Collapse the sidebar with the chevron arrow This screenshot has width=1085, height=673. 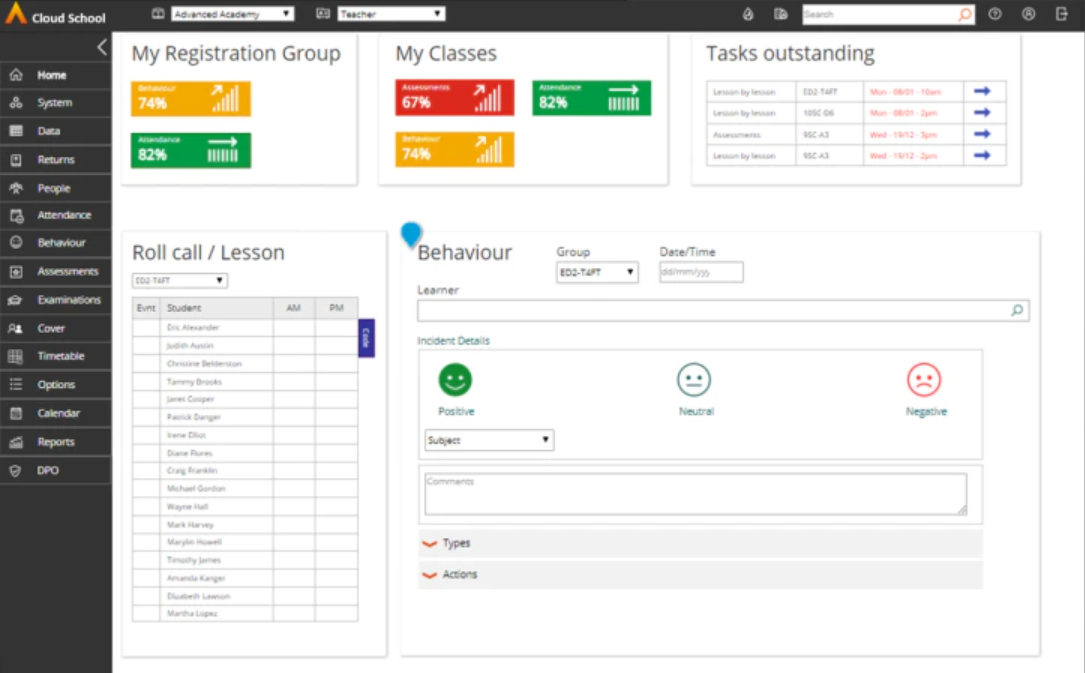coord(102,47)
